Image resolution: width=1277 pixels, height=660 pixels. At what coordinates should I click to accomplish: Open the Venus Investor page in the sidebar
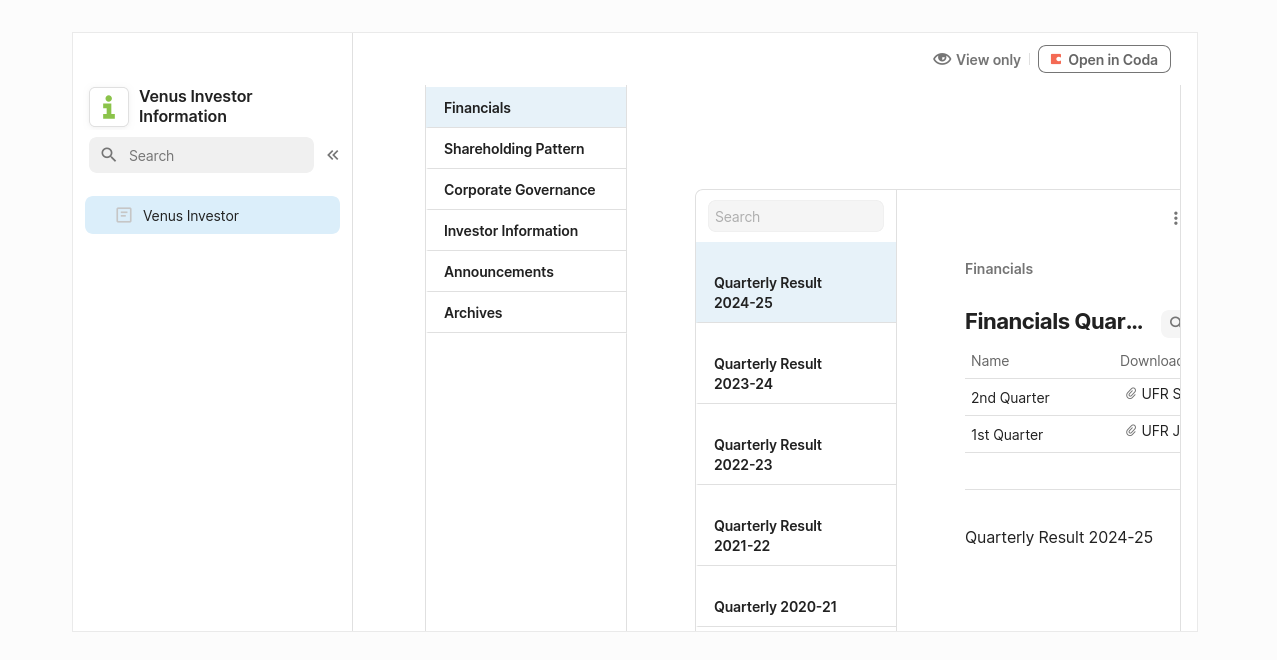tap(212, 215)
